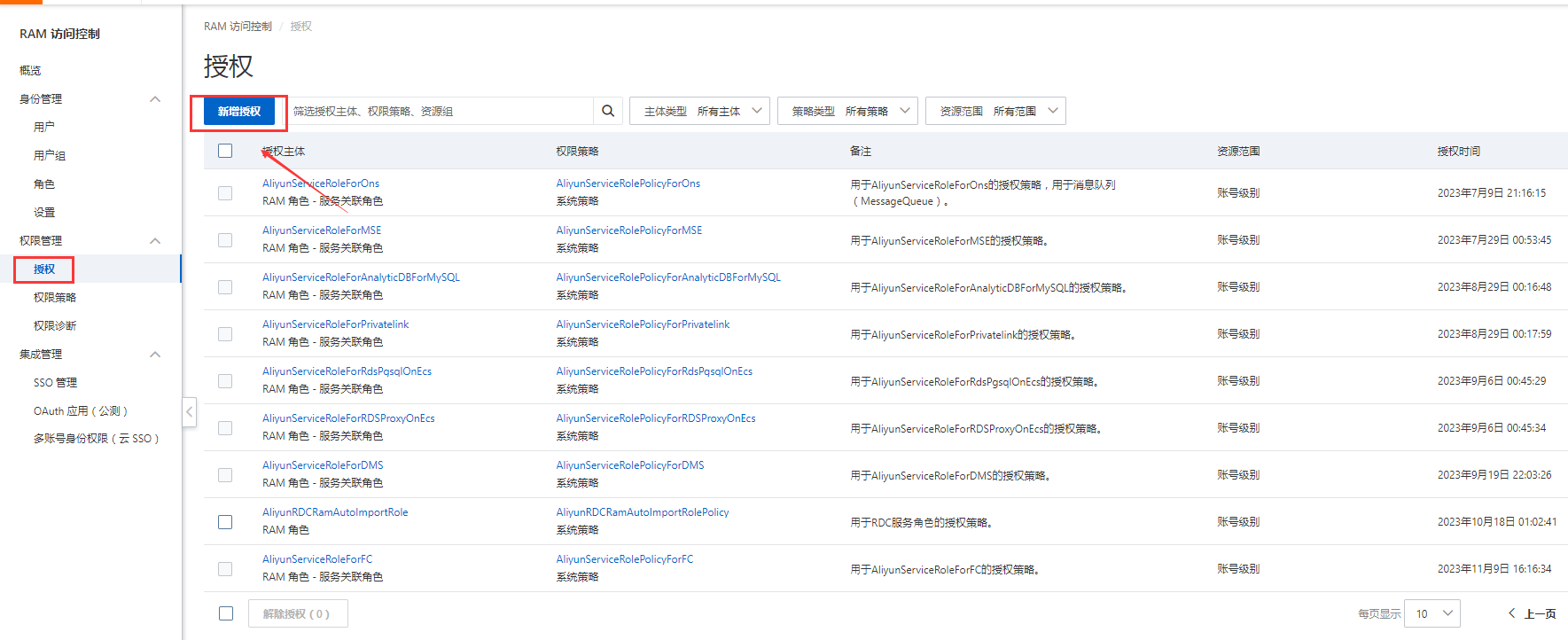Click the 新增授权 button
This screenshot has width=1568, height=640.
[x=239, y=111]
